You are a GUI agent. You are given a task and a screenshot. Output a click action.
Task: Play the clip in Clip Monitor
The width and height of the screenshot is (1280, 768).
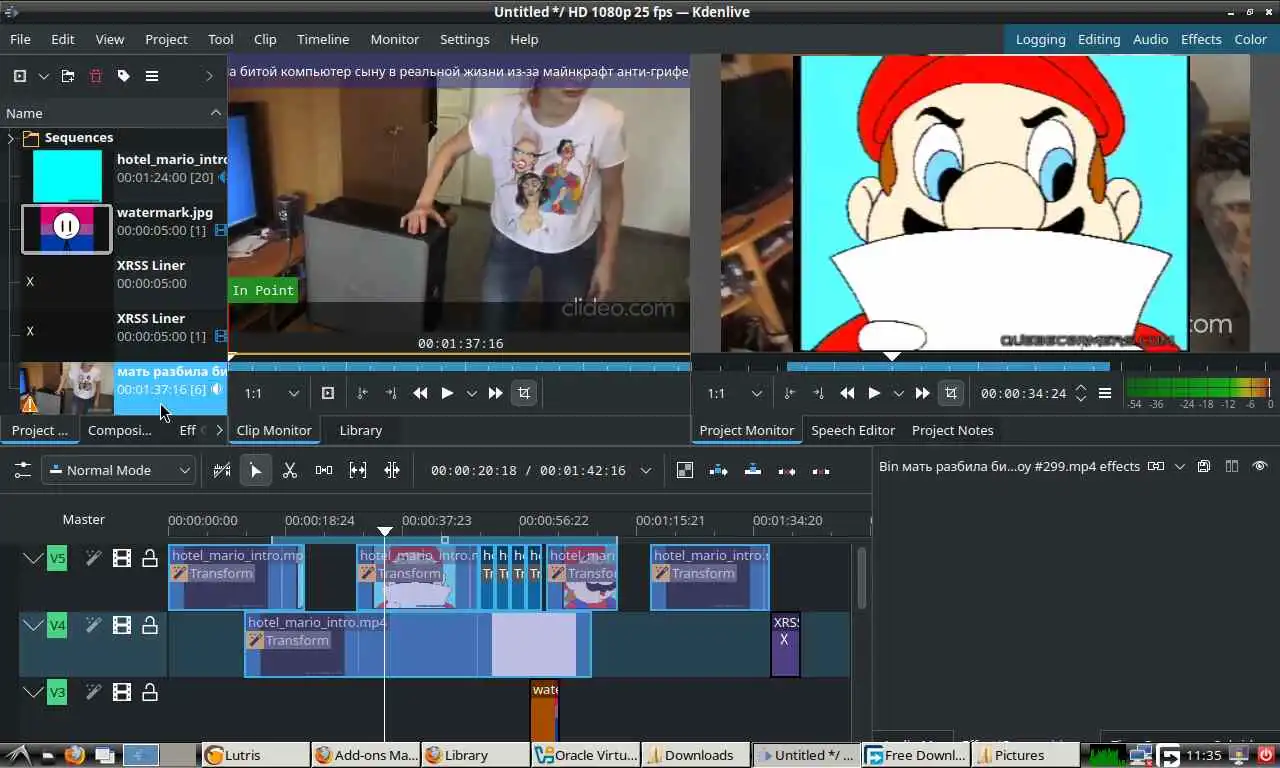pyautogui.click(x=447, y=394)
